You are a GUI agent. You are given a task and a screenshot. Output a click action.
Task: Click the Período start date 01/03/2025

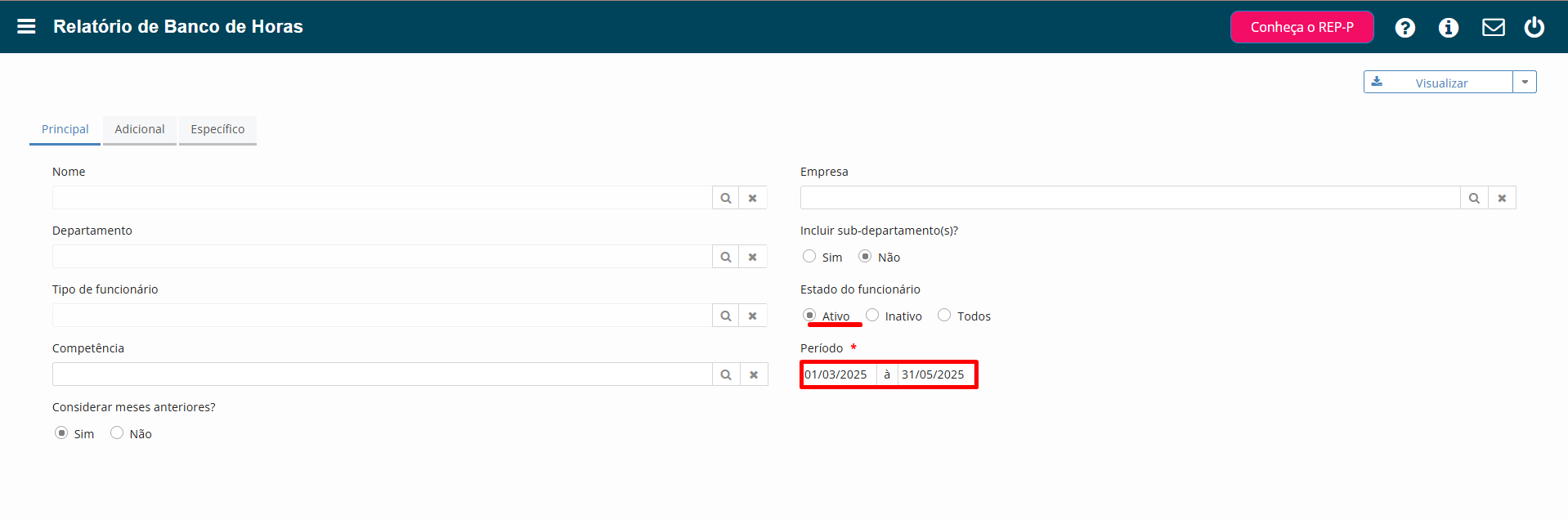pos(840,374)
